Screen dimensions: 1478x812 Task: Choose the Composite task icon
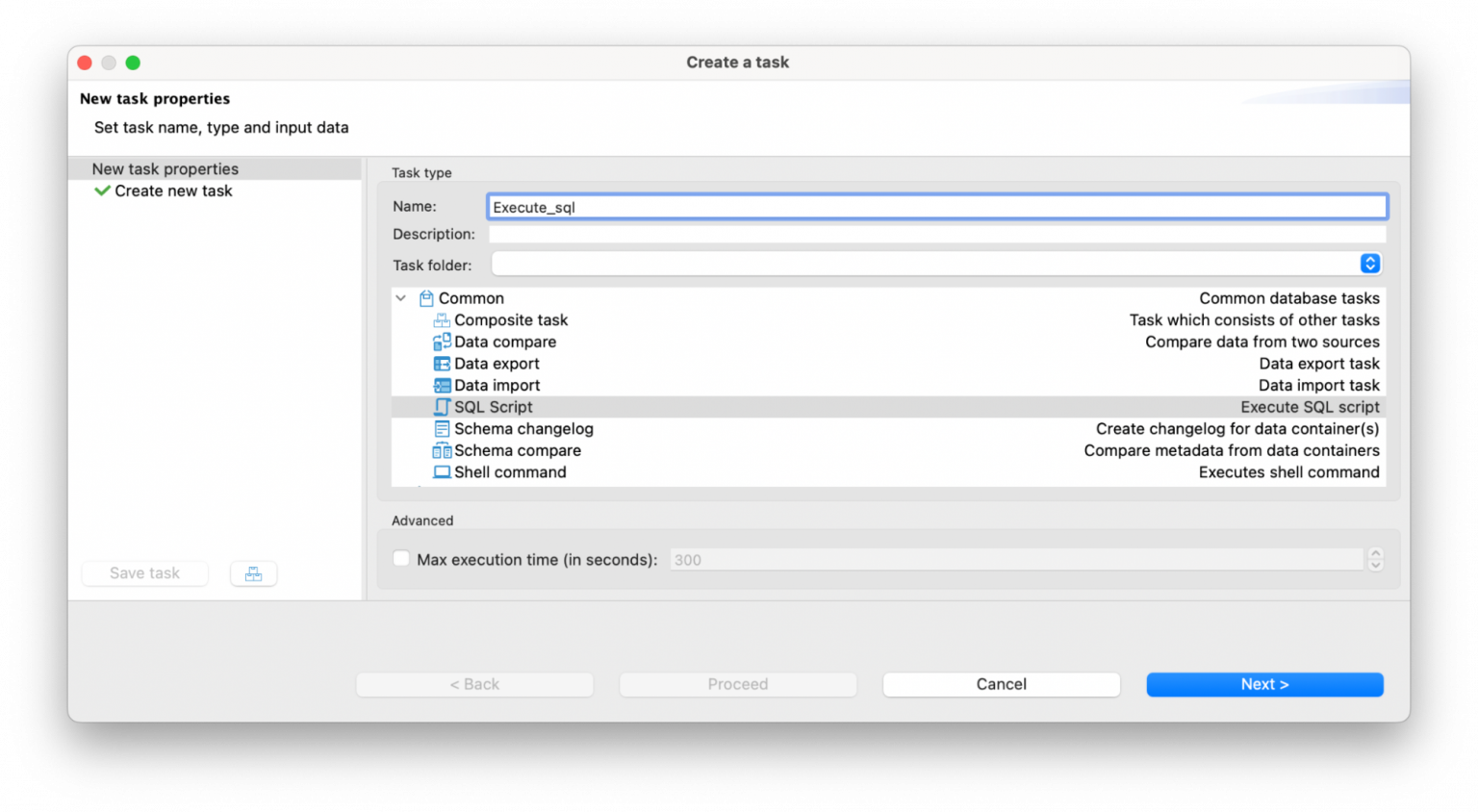click(442, 319)
